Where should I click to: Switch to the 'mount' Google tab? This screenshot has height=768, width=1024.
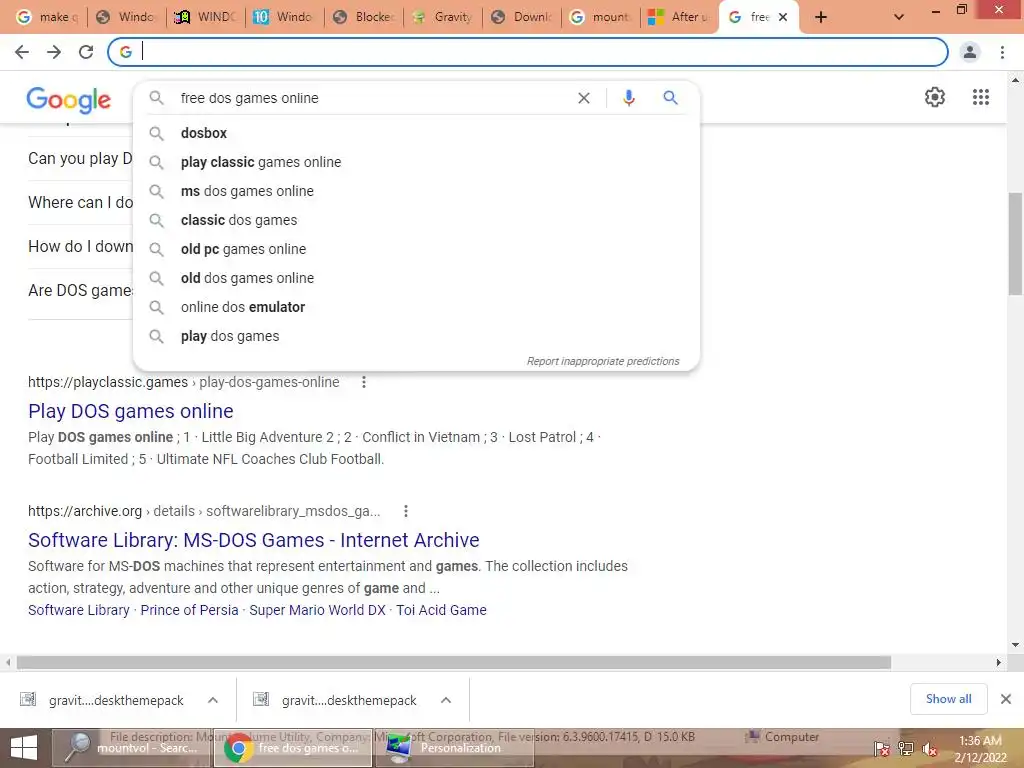pyautogui.click(x=601, y=17)
